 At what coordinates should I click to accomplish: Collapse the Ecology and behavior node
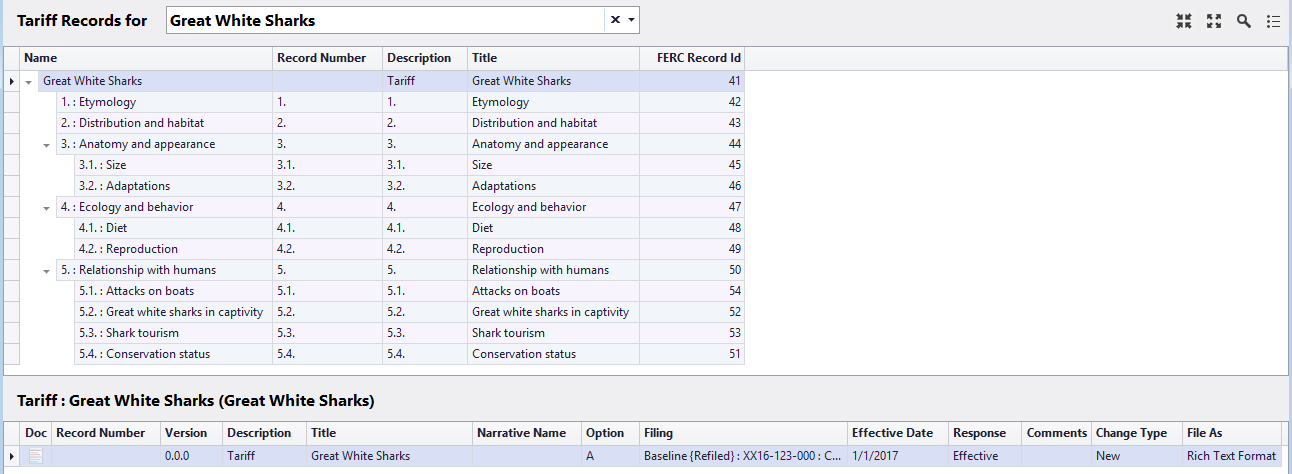click(x=47, y=207)
